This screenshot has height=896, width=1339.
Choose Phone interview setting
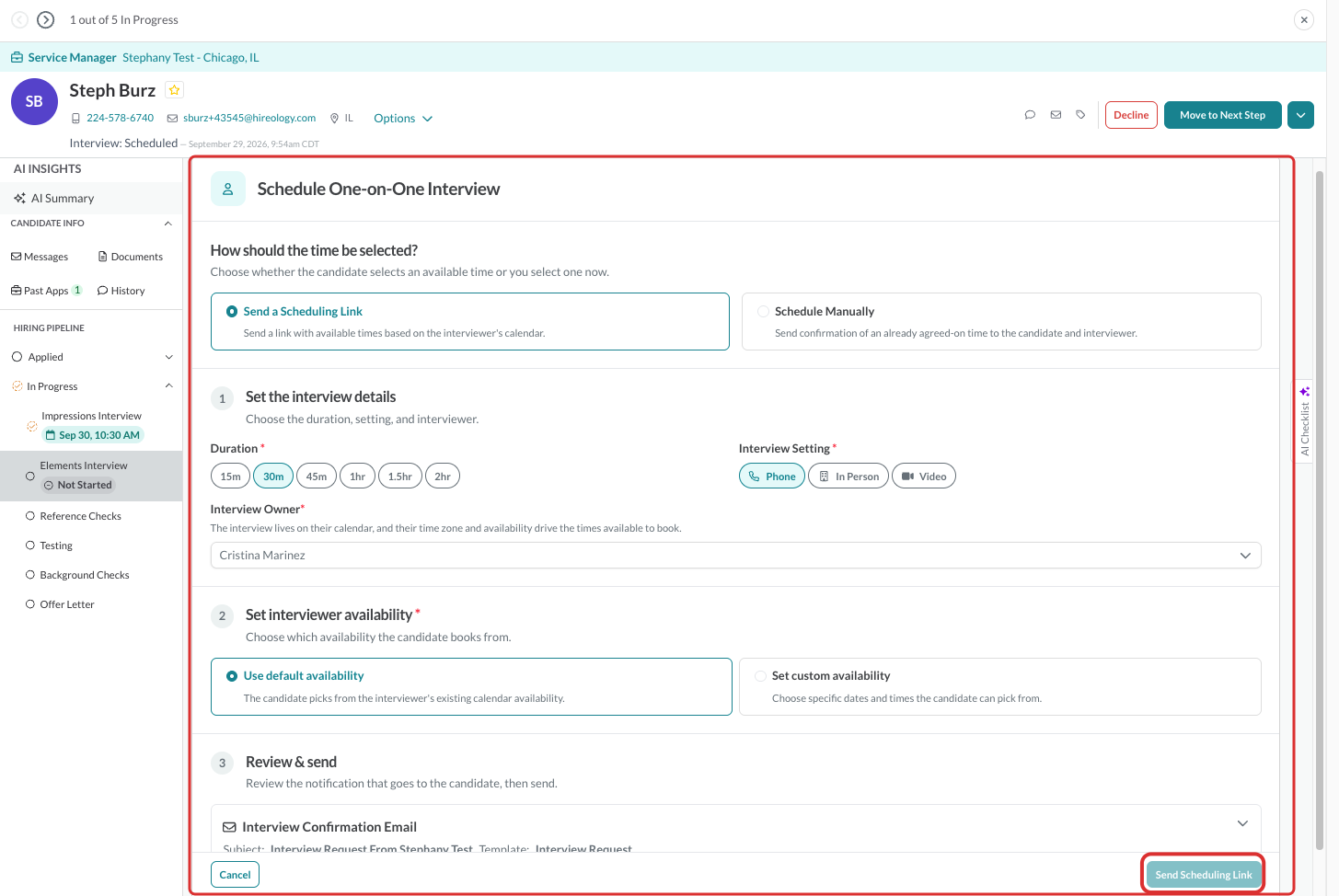tap(772, 476)
